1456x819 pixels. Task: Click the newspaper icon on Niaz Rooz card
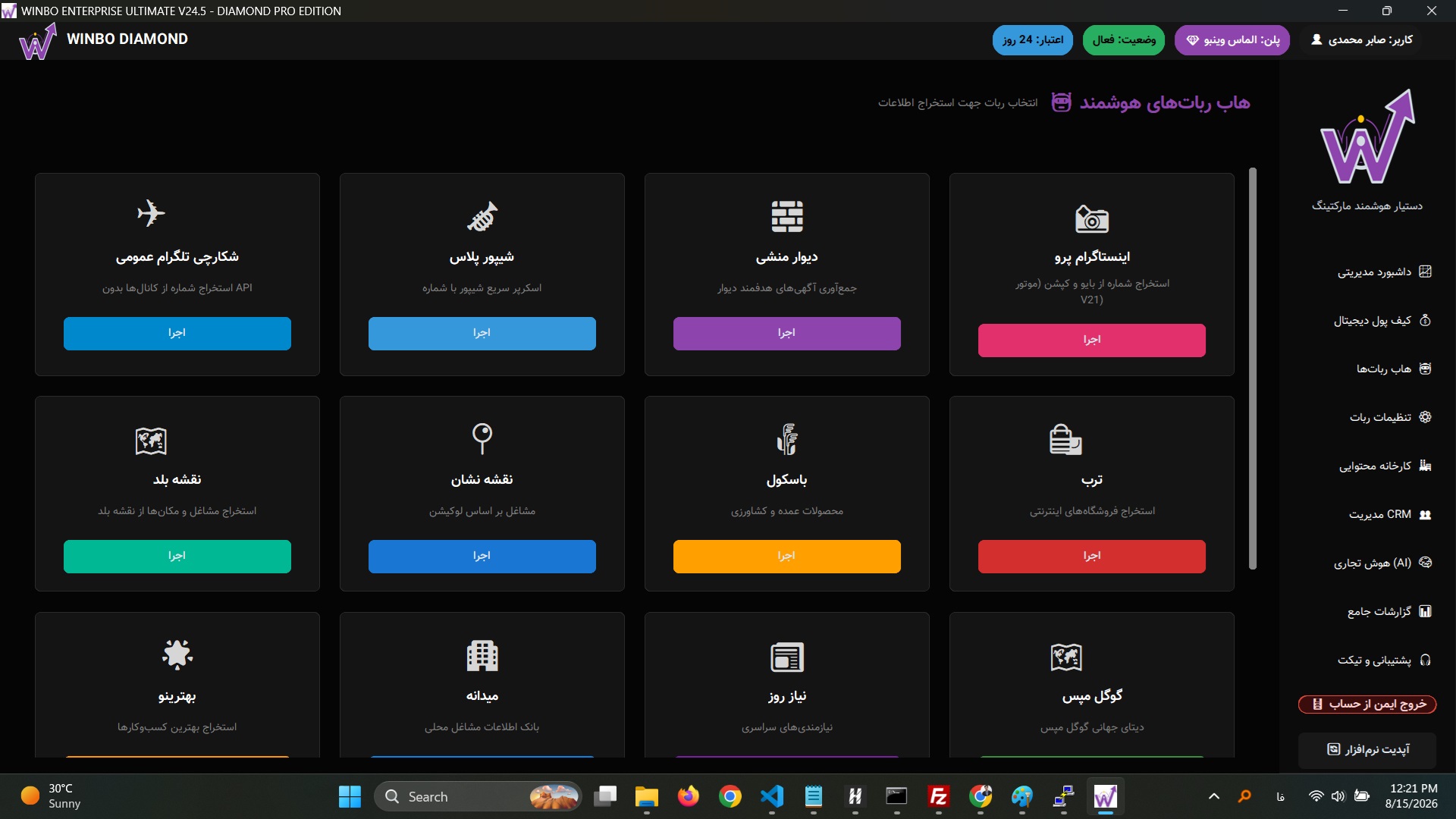(787, 657)
